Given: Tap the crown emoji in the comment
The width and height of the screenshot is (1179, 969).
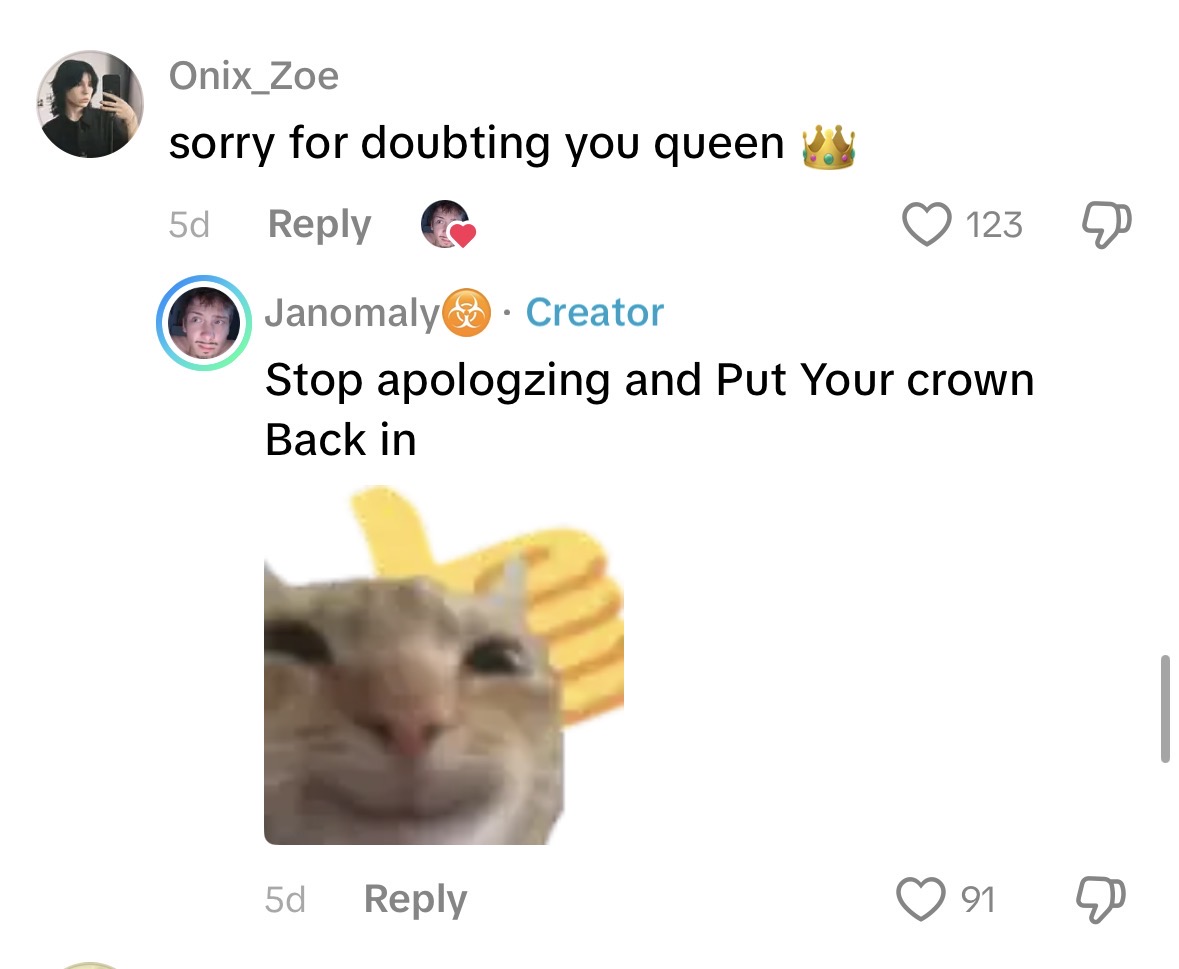Looking at the screenshot, I should [x=828, y=146].
